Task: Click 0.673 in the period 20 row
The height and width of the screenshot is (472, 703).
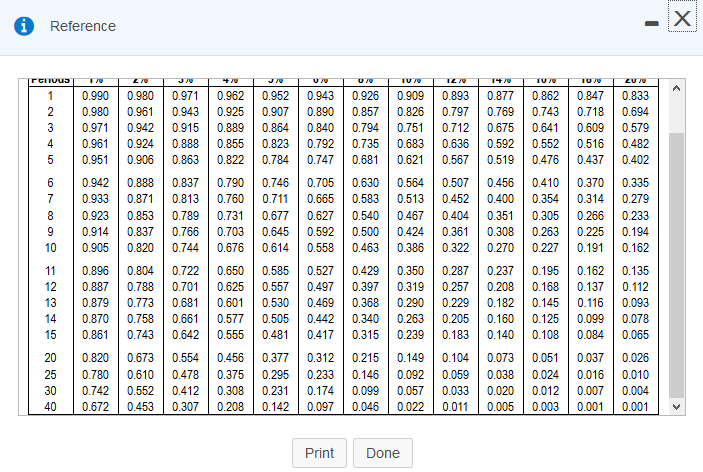Action: 140,358
